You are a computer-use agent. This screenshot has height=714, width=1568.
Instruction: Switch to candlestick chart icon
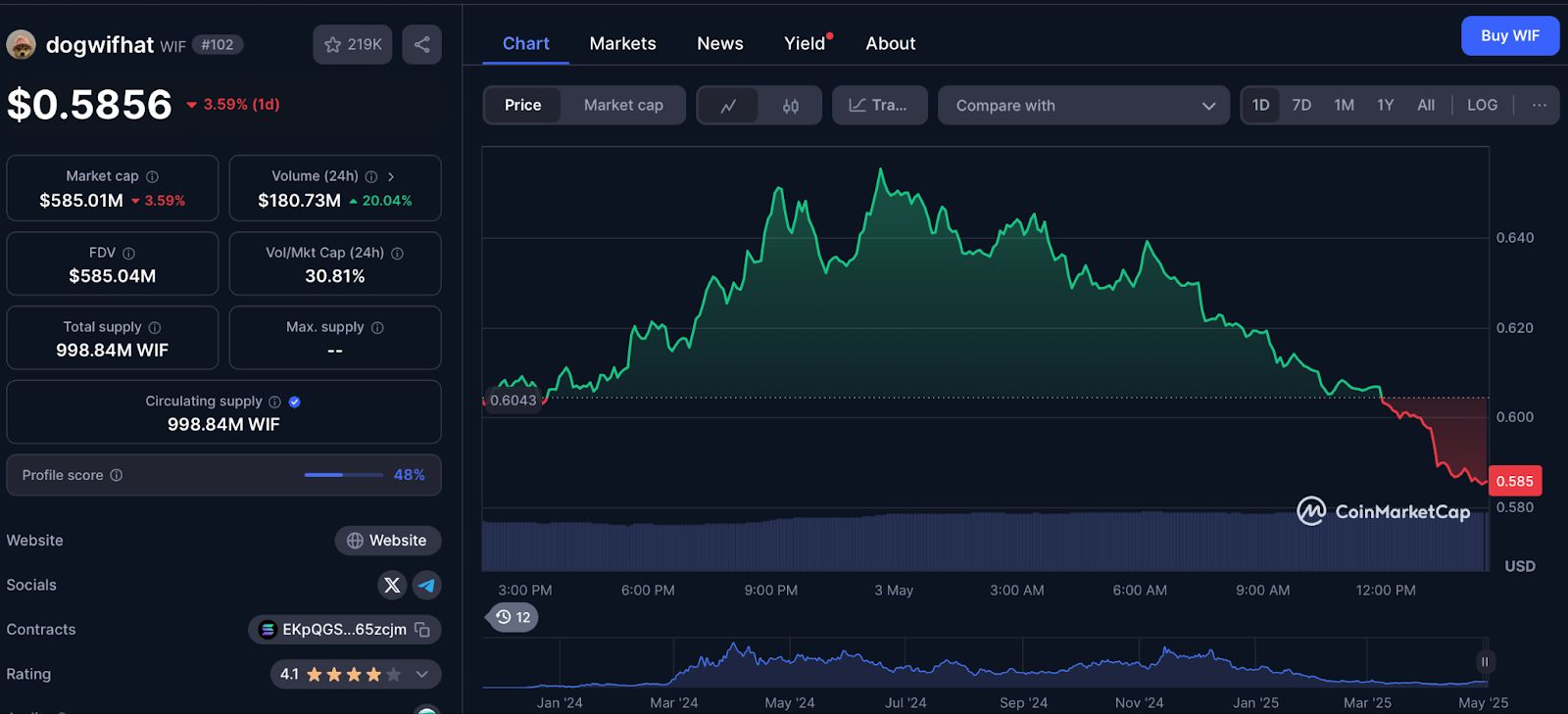click(790, 106)
